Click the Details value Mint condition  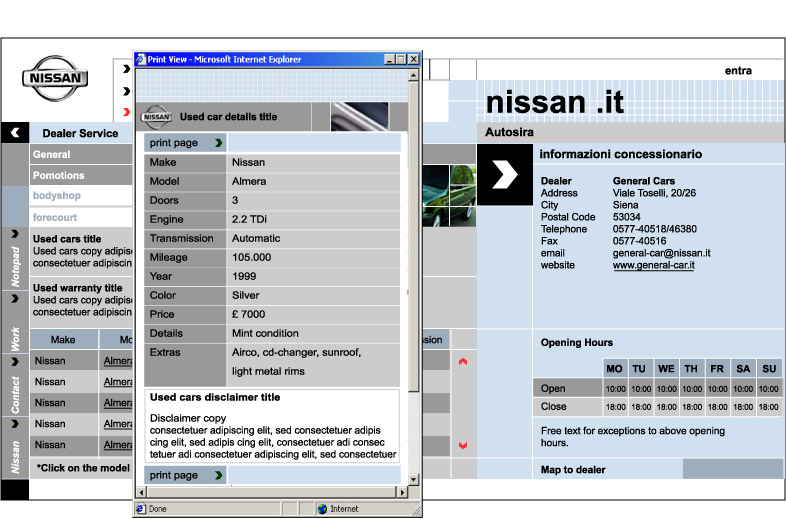265,333
